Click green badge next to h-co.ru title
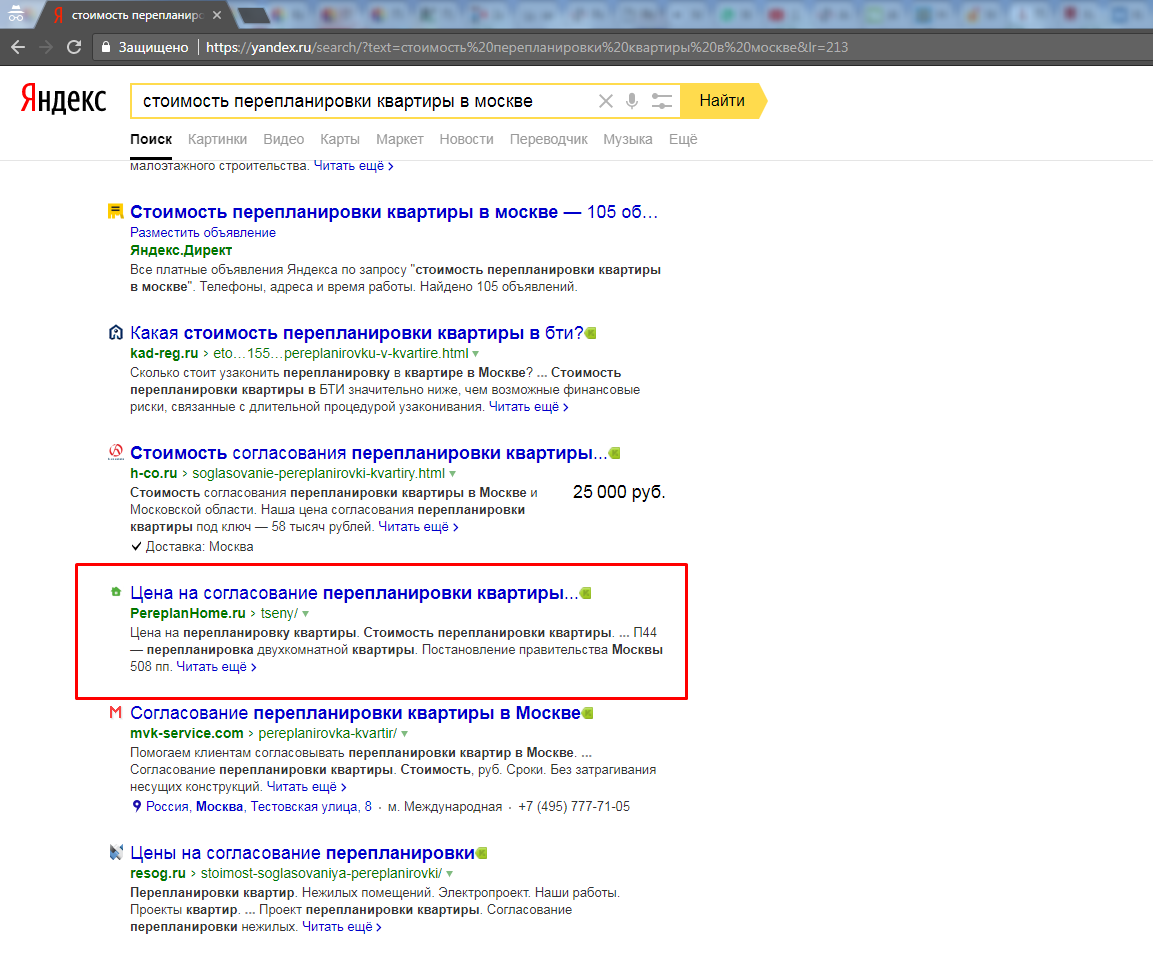 click(615, 453)
